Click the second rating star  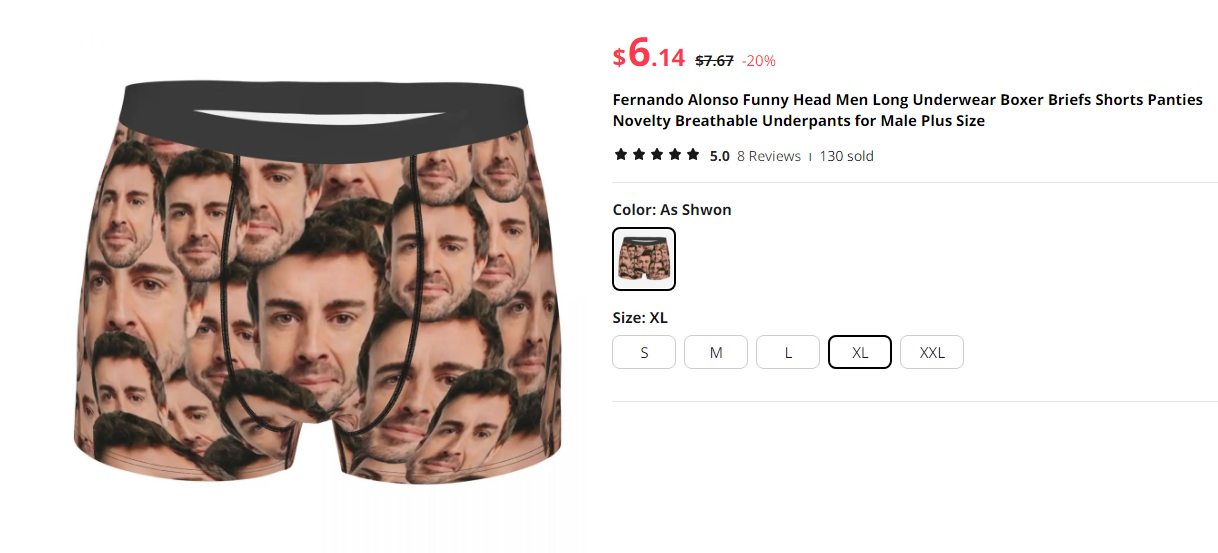coord(639,155)
